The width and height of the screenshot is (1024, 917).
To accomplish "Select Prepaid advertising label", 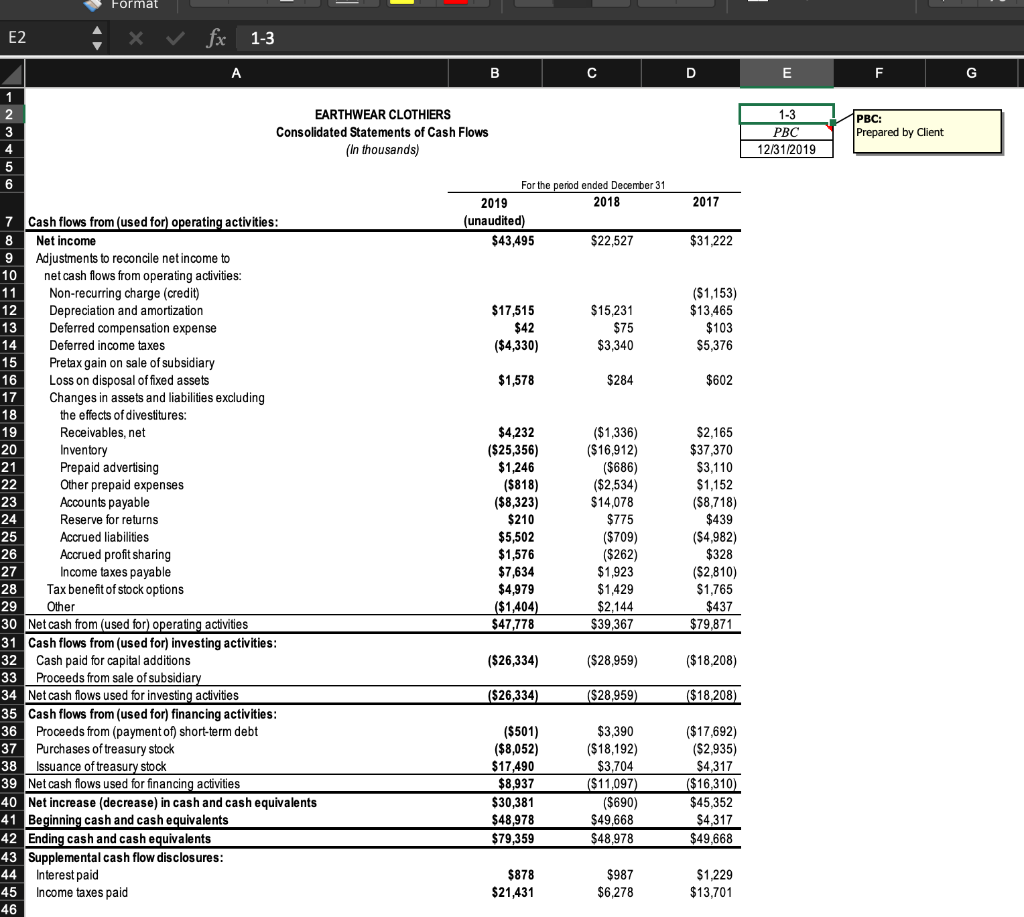I will [x=109, y=468].
